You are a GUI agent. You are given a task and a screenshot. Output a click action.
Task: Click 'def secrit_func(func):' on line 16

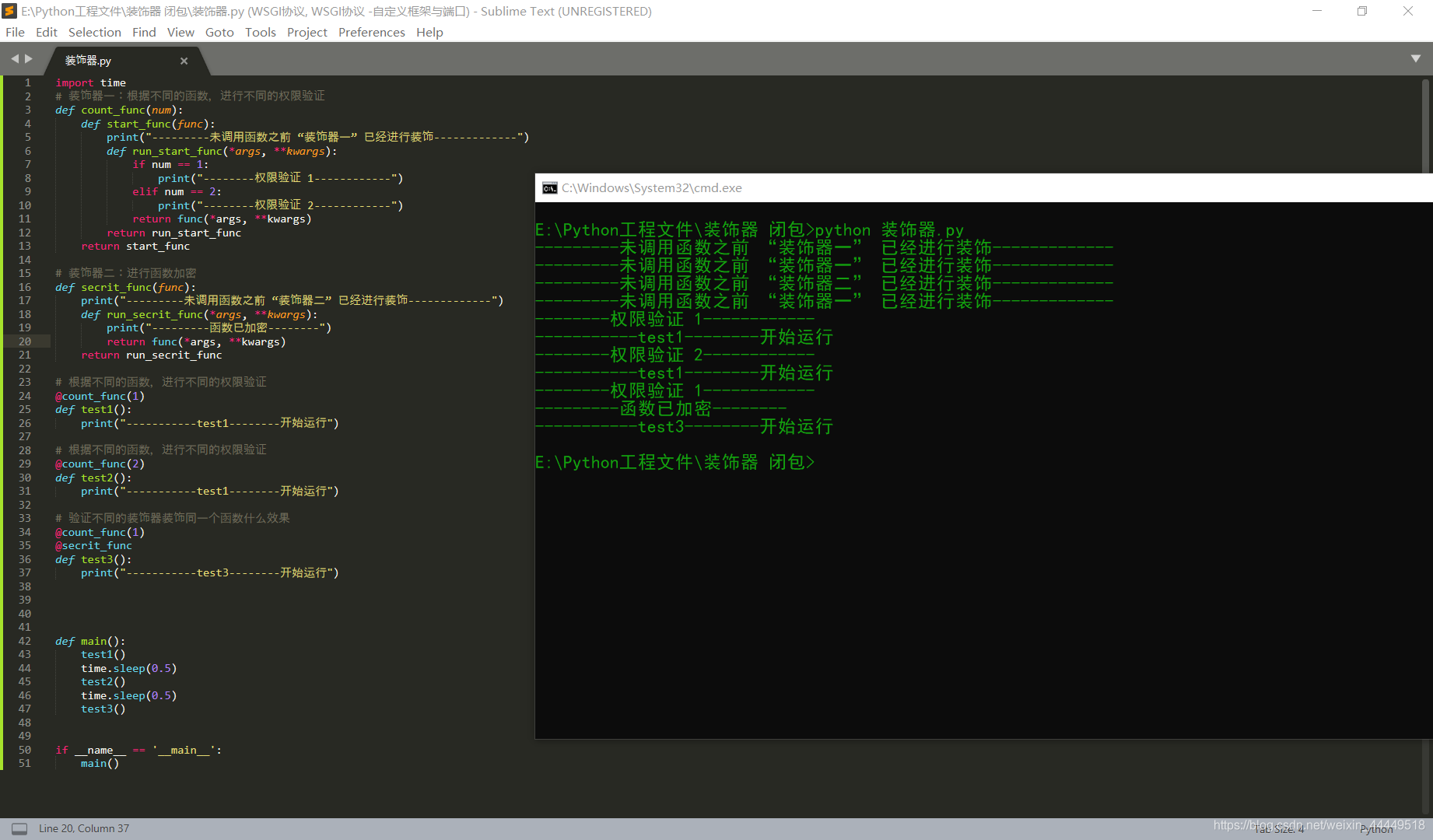tap(125, 287)
